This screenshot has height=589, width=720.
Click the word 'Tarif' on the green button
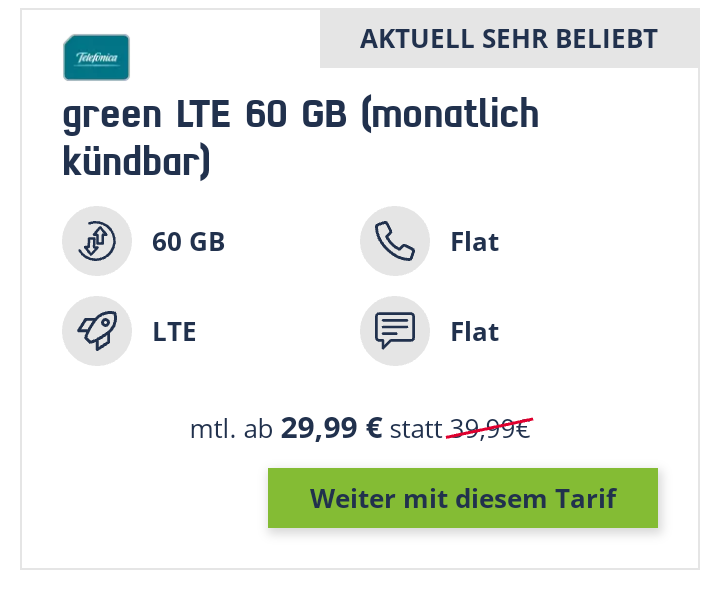click(x=585, y=499)
